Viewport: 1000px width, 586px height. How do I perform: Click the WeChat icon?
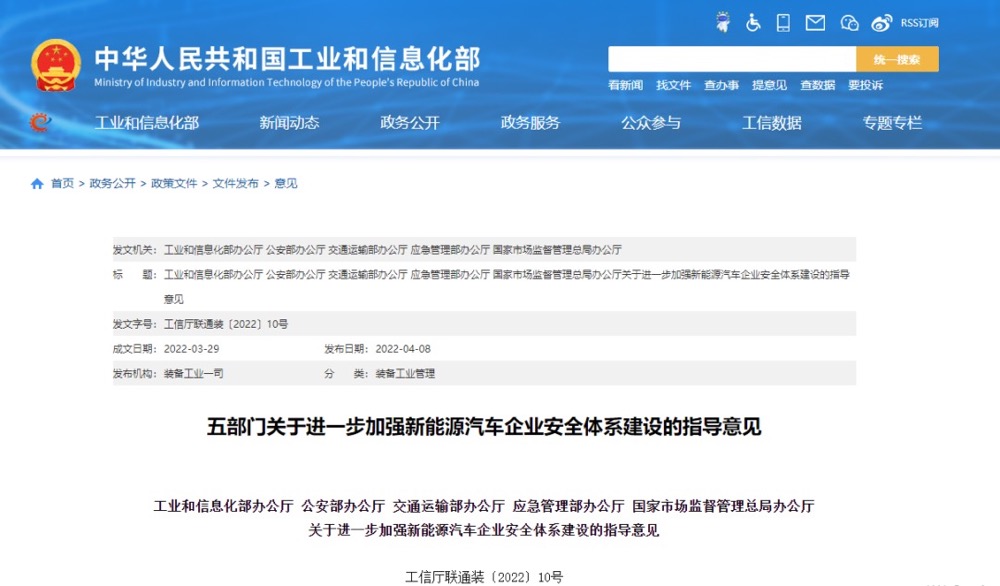pos(849,22)
